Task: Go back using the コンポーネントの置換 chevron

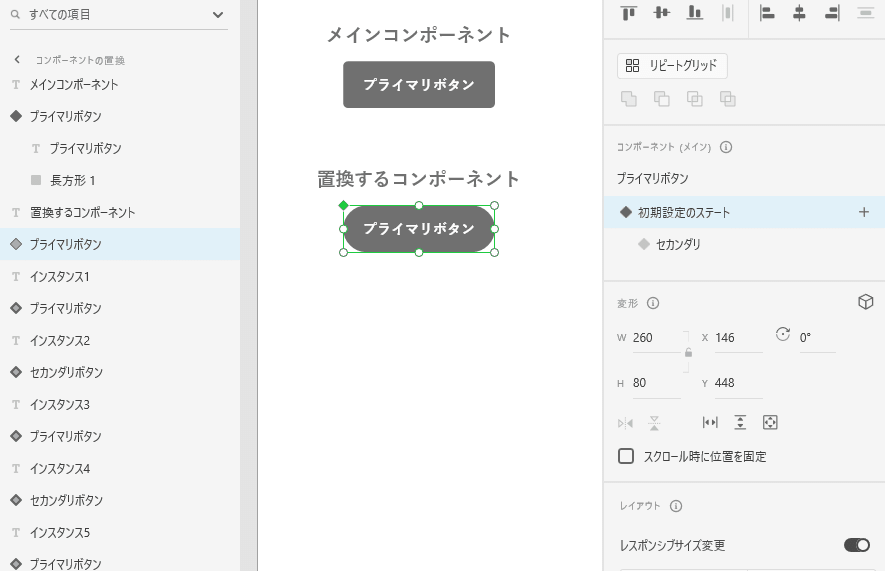Action: point(17,60)
